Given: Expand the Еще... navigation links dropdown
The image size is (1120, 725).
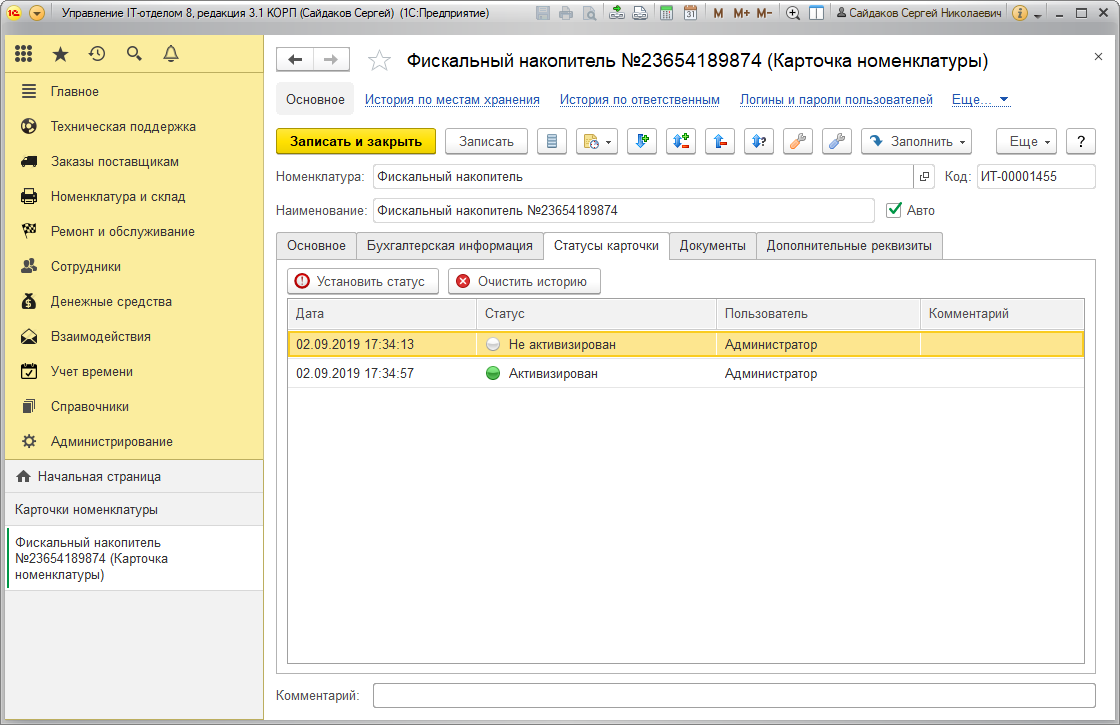Looking at the screenshot, I should coord(981,99).
